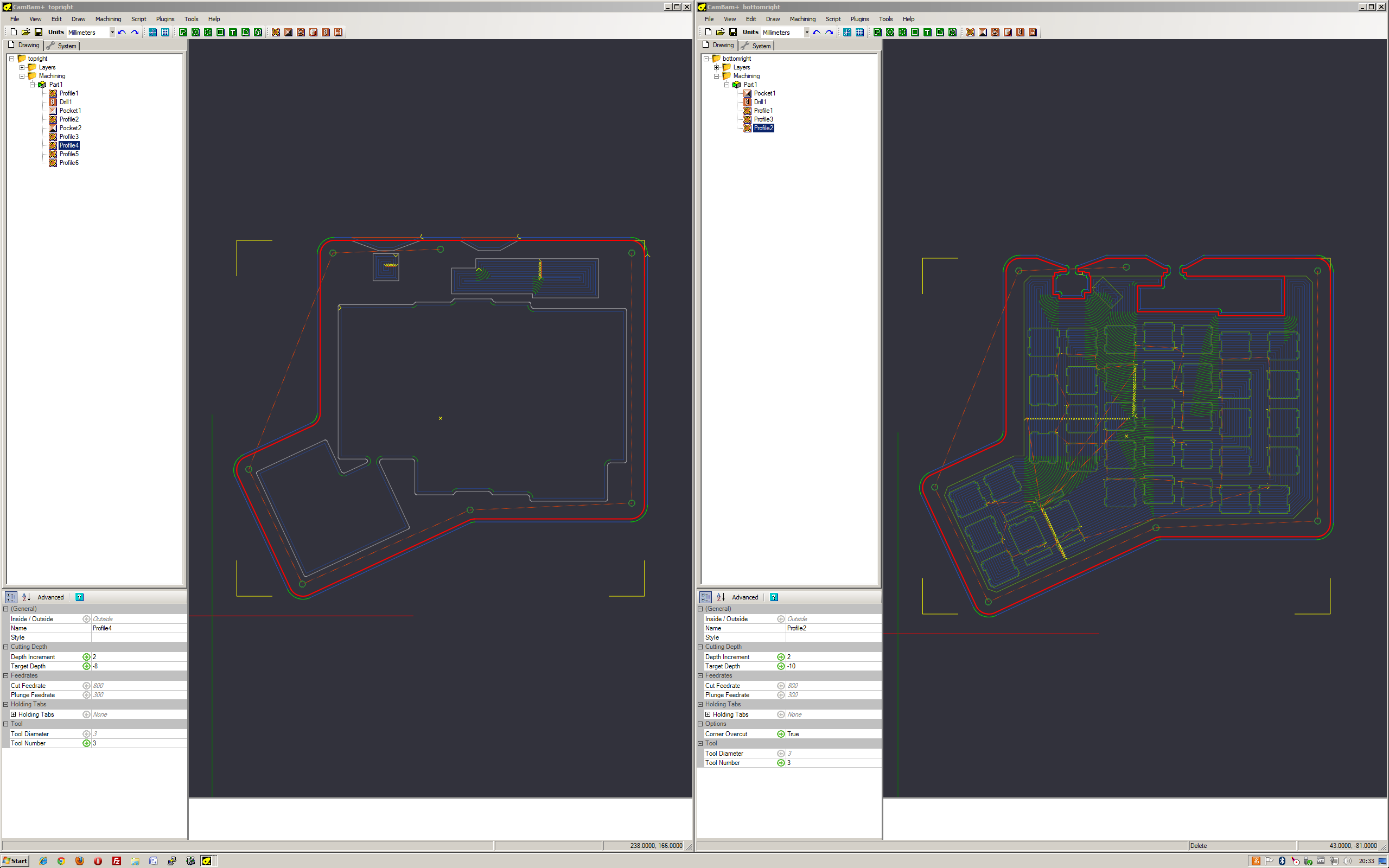Toggle snap to grid in topright window
1389x868 pixels.
pos(152,32)
